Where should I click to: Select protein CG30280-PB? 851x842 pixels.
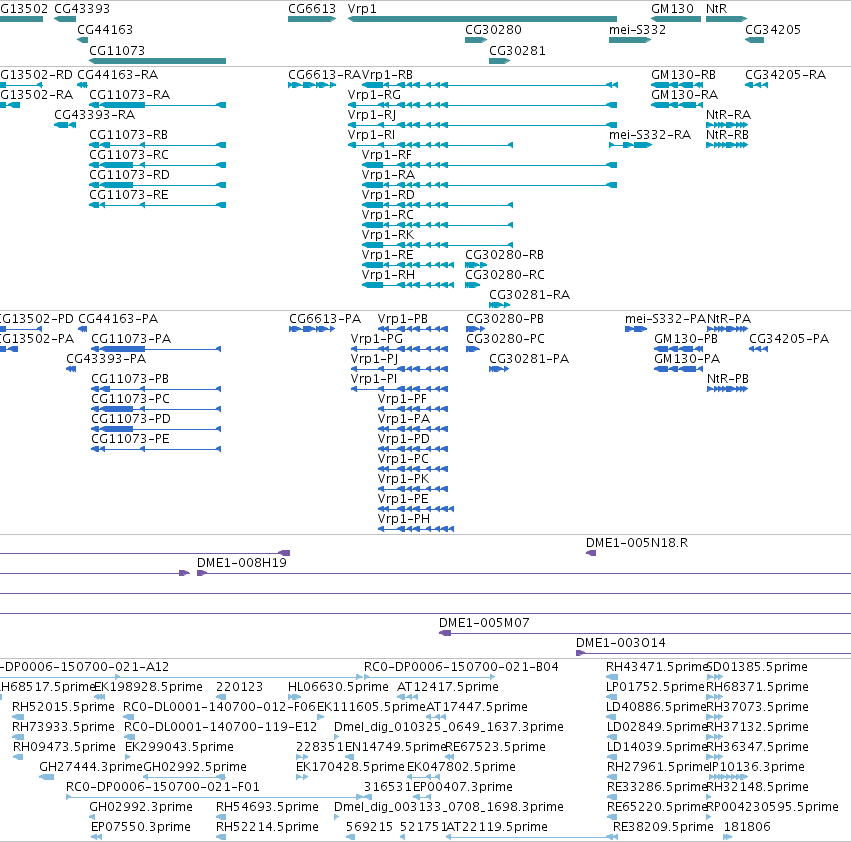tap(505, 319)
